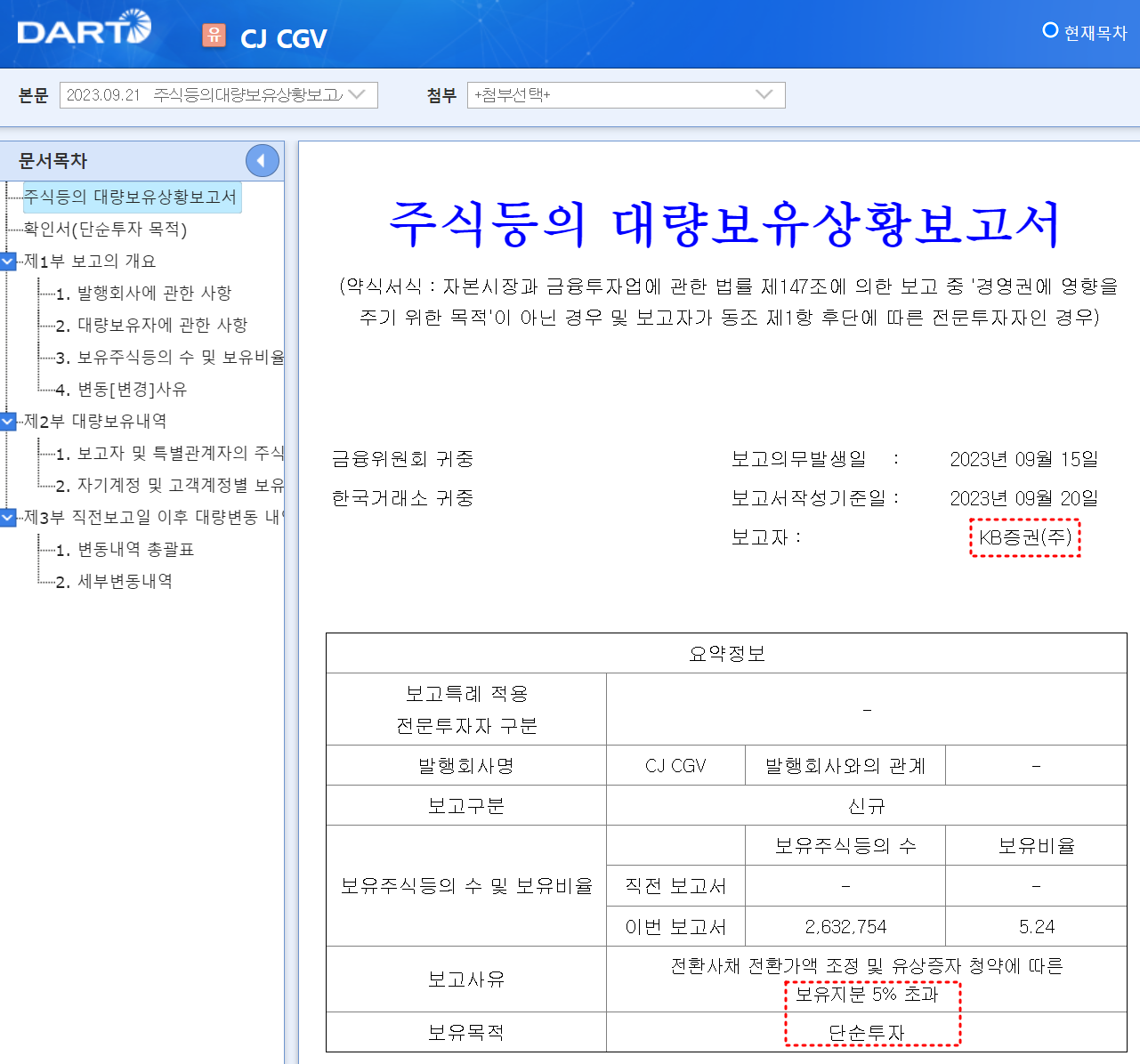Click the 문서목차 panel title
The image size is (1140, 1064).
pos(53,161)
